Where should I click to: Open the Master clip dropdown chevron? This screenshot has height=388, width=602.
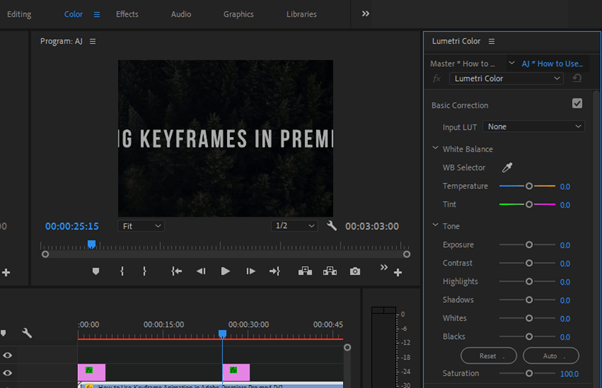coord(511,63)
